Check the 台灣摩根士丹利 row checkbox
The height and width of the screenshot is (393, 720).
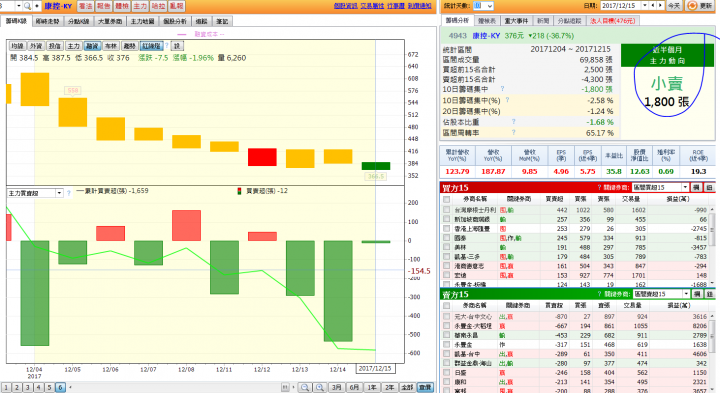446,210
